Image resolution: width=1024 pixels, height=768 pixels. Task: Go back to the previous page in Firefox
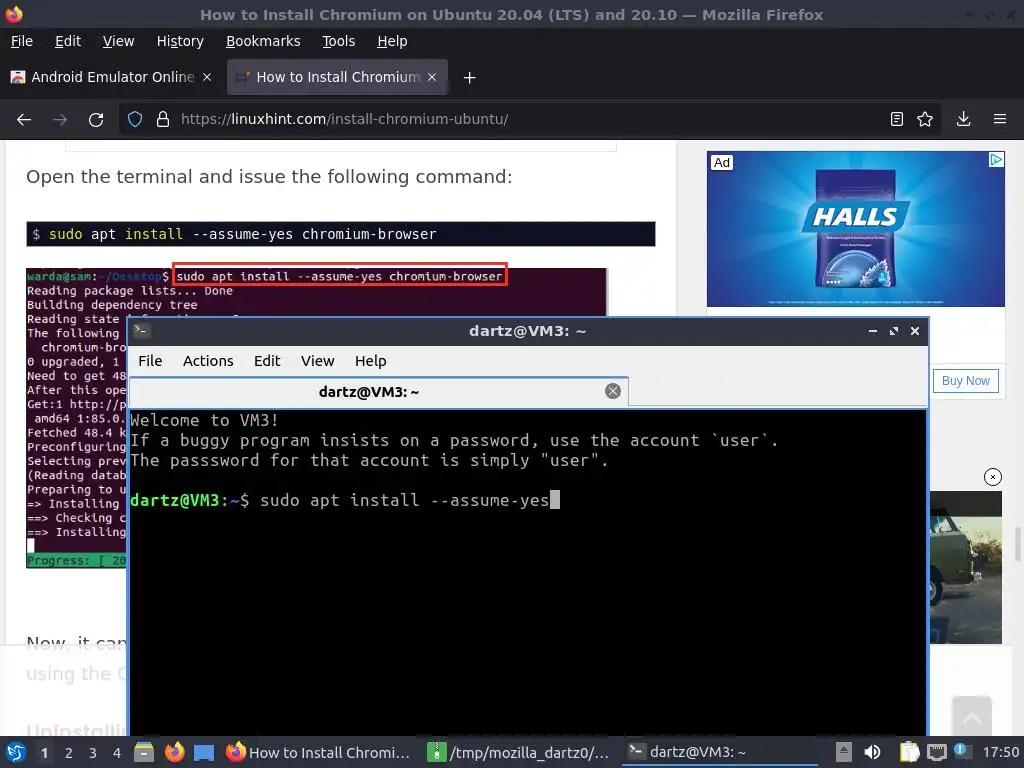(x=24, y=120)
